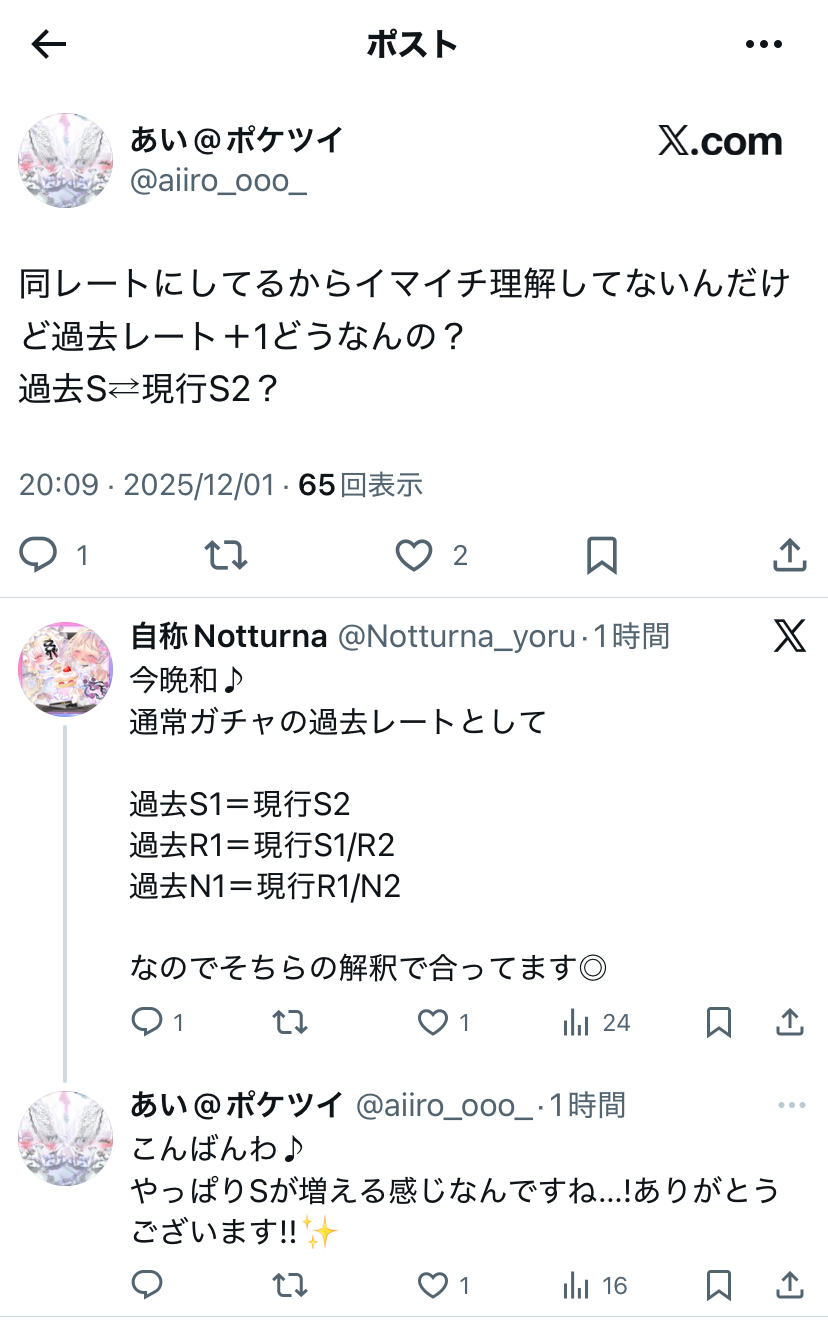
Task: Share the main post
Action: click(x=789, y=555)
